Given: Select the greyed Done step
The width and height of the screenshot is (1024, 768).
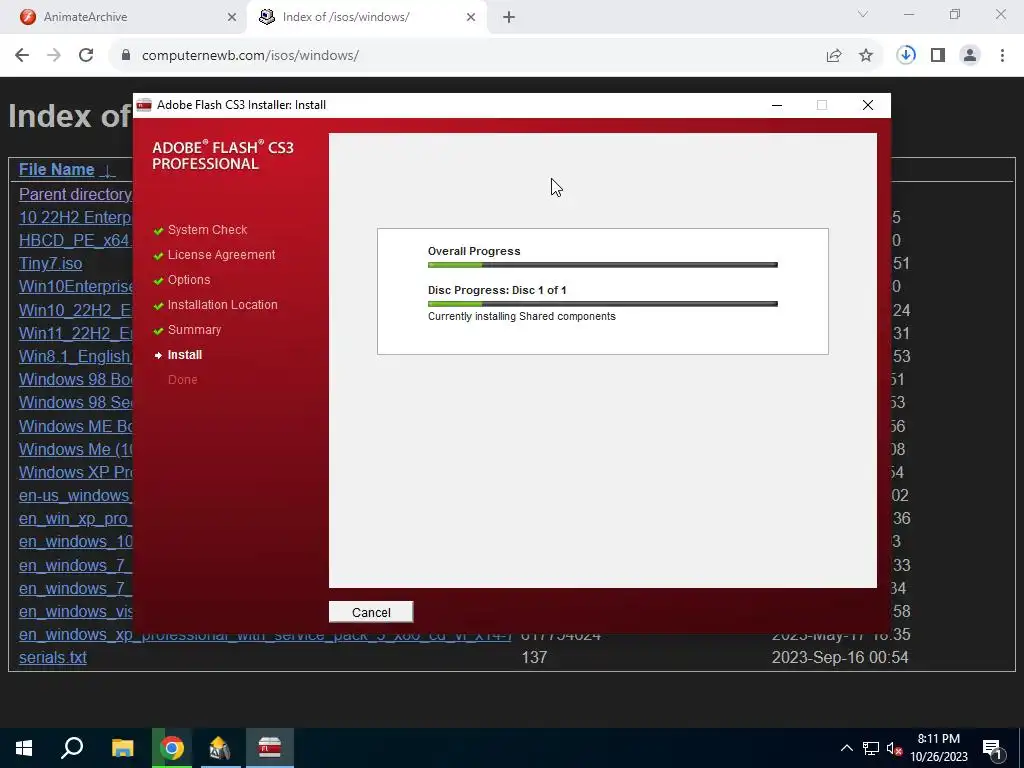Looking at the screenshot, I should point(182,379).
